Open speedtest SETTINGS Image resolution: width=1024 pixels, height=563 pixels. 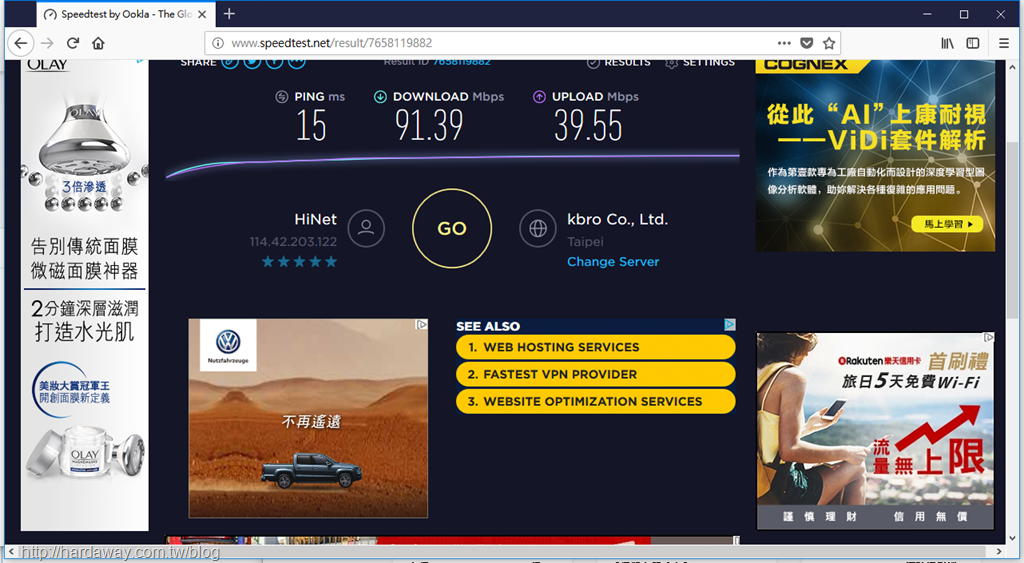tap(700, 63)
